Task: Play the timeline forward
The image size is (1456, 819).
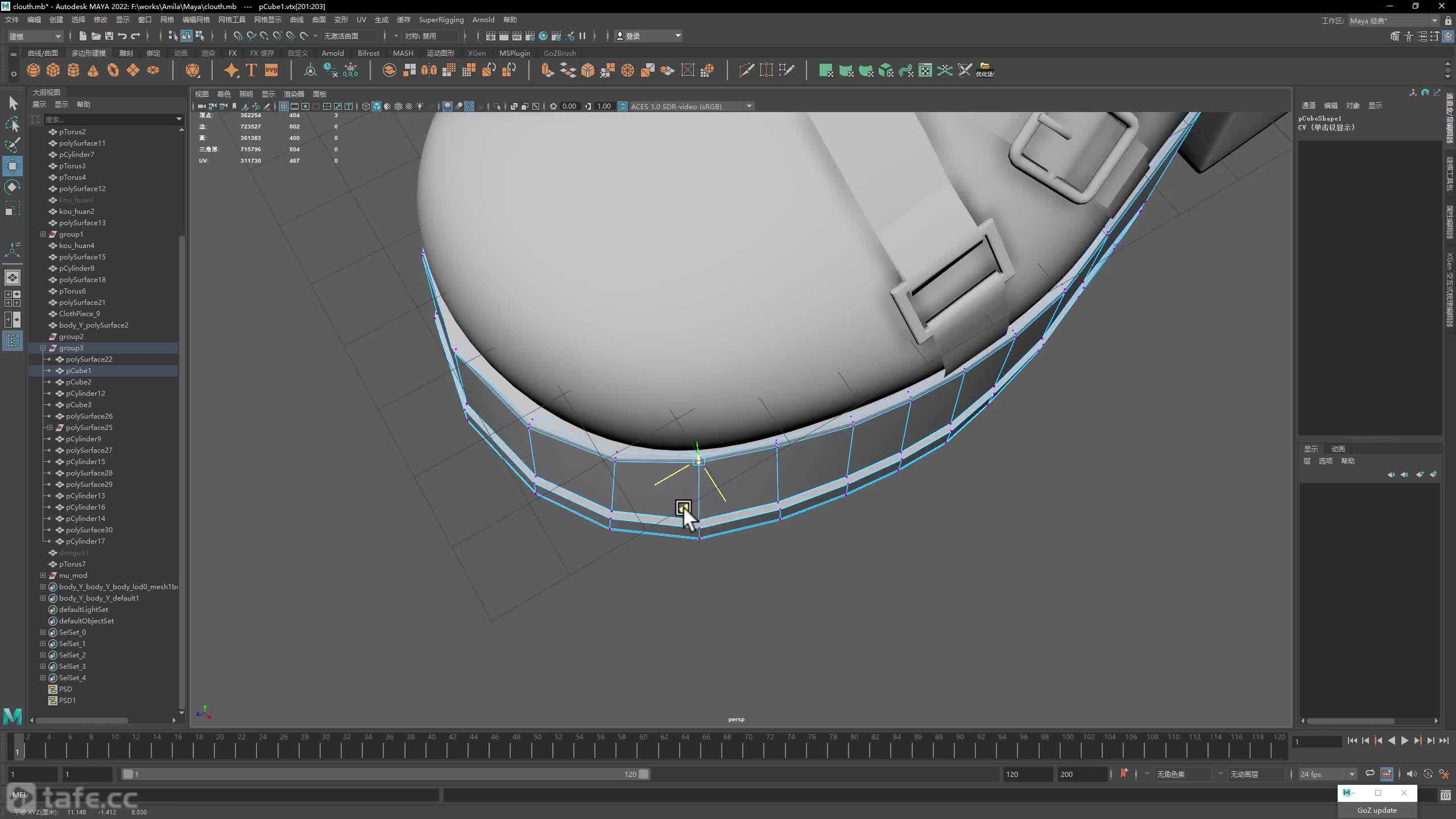Action: [1405, 741]
